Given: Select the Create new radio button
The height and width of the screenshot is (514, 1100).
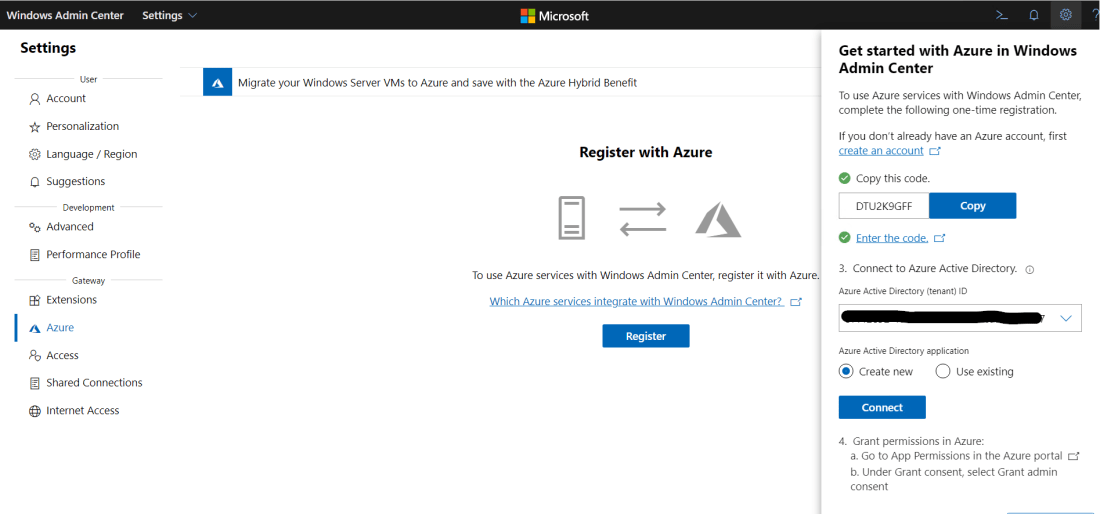Looking at the screenshot, I should [x=846, y=371].
